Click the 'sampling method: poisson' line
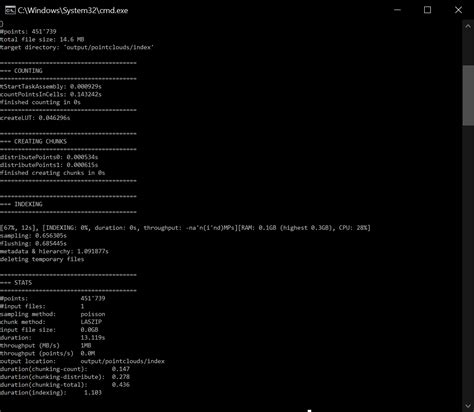The height and width of the screenshot is (412, 474). (x=53, y=314)
